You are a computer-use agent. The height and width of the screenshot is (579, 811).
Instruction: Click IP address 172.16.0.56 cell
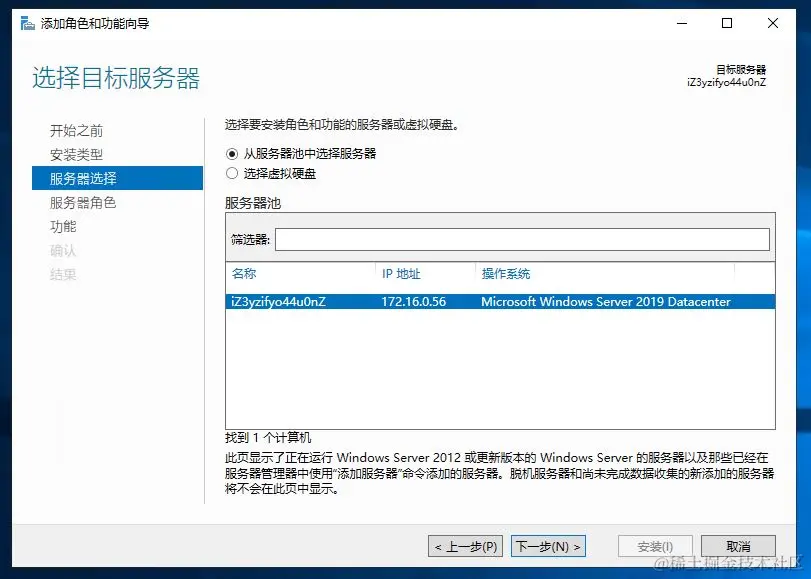(413, 302)
